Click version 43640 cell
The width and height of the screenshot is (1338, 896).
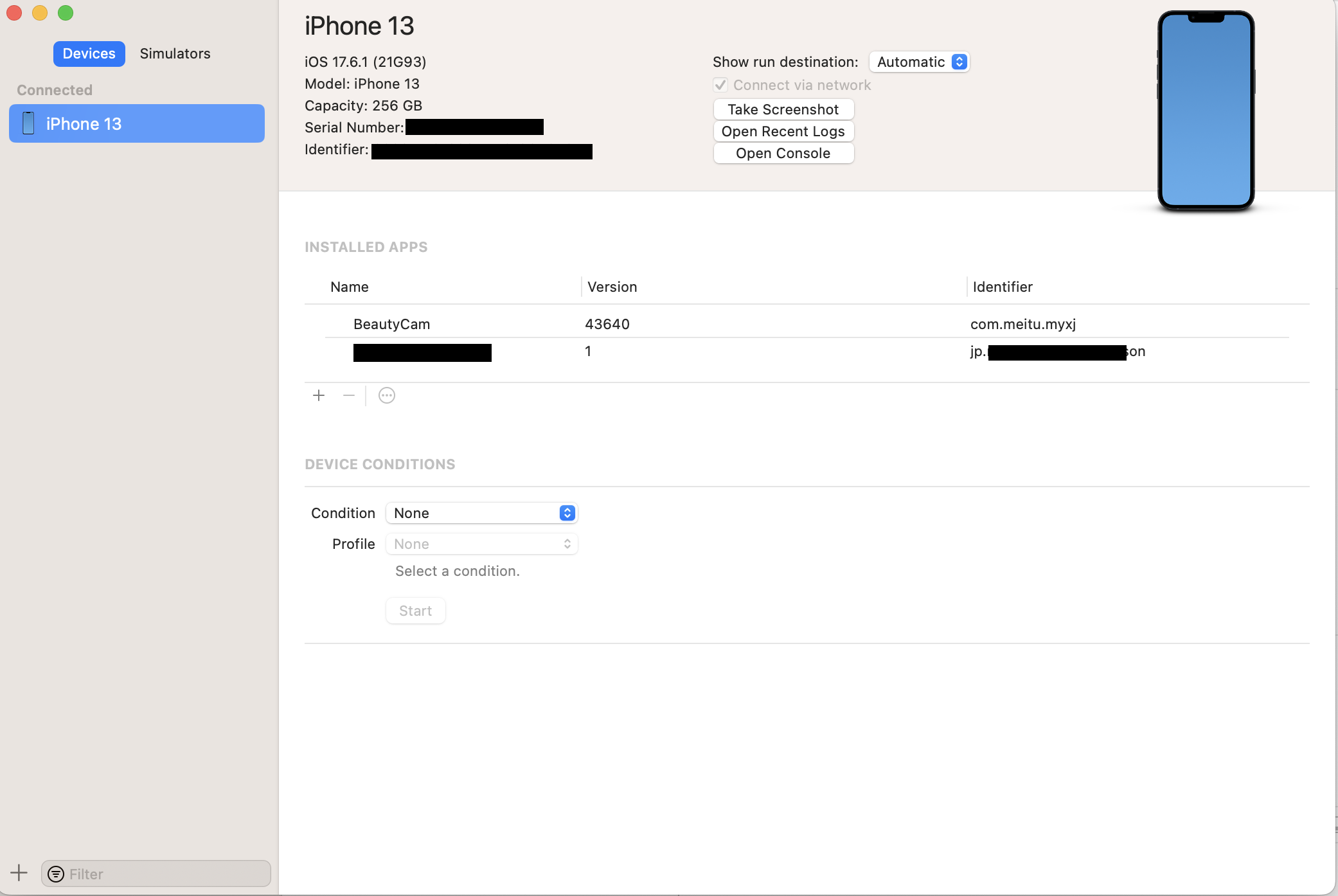coord(607,324)
